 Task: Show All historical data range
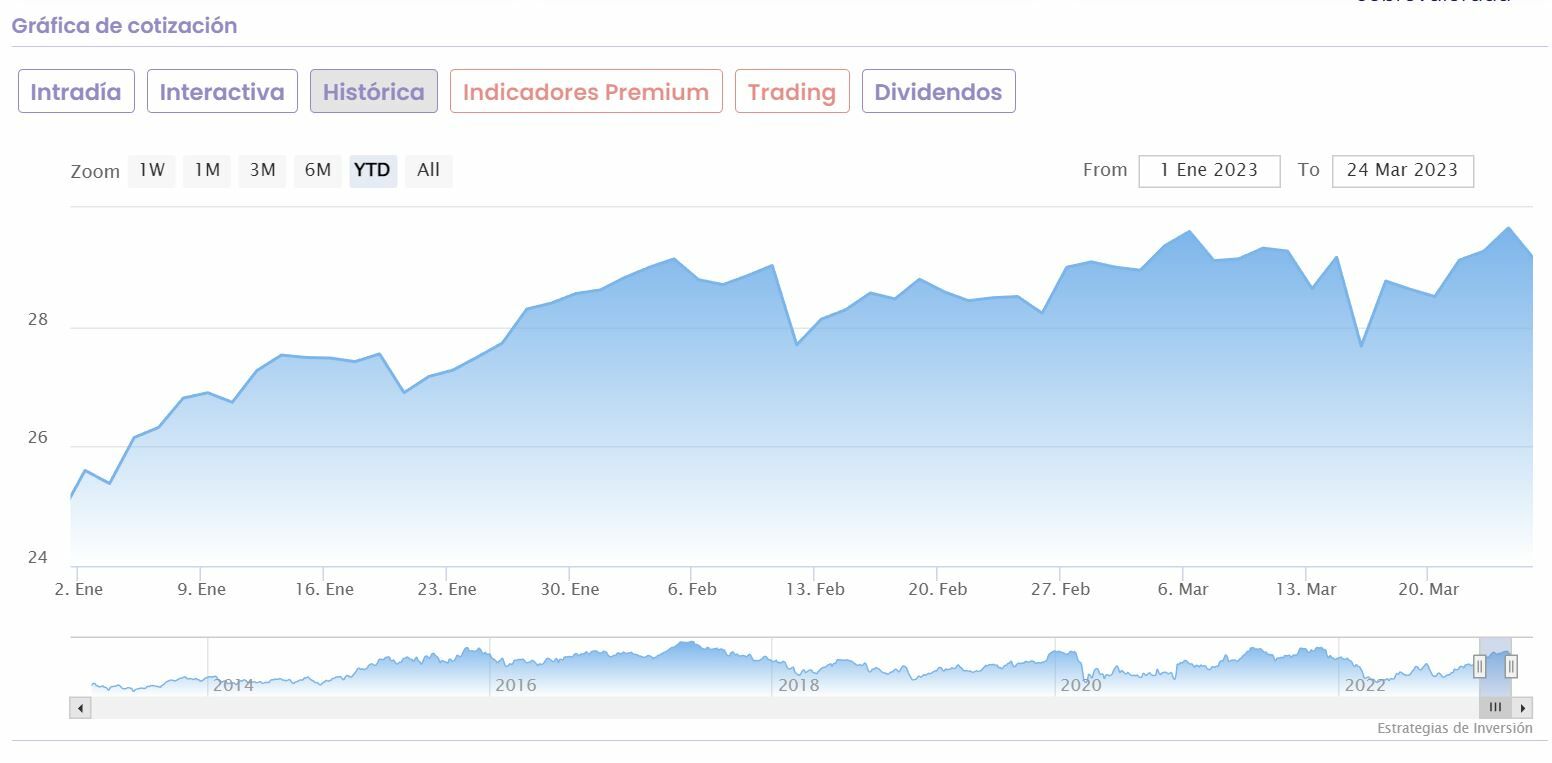tap(428, 171)
